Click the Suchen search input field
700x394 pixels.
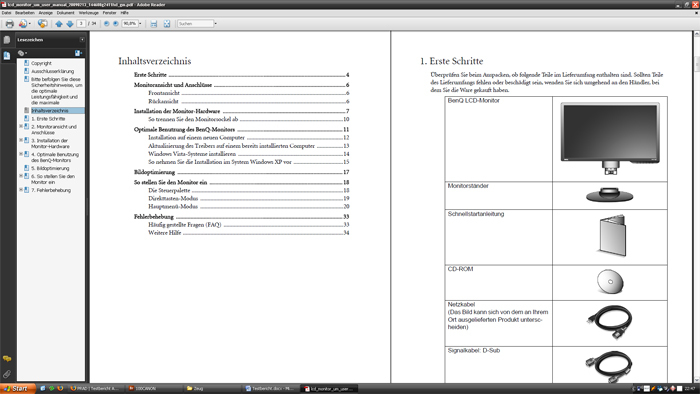pos(195,24)
